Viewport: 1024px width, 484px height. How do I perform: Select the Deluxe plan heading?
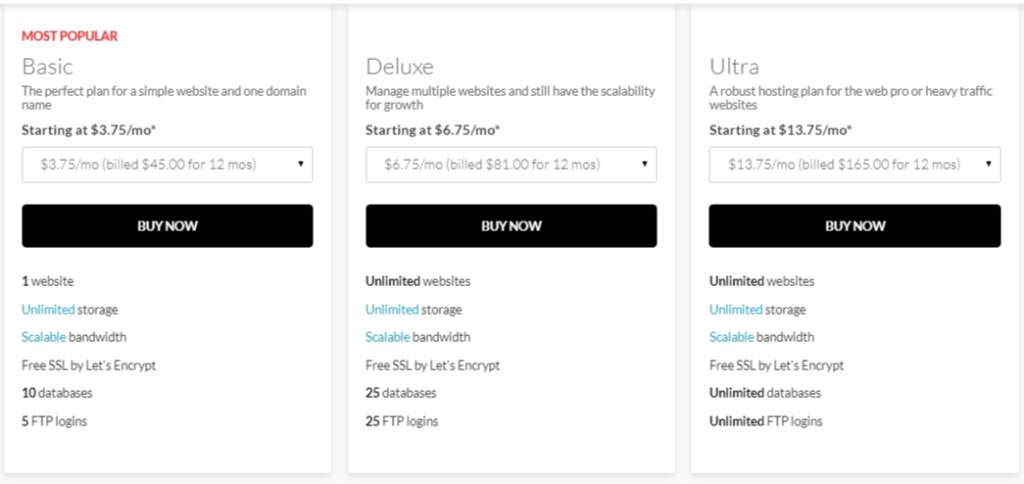399,67
